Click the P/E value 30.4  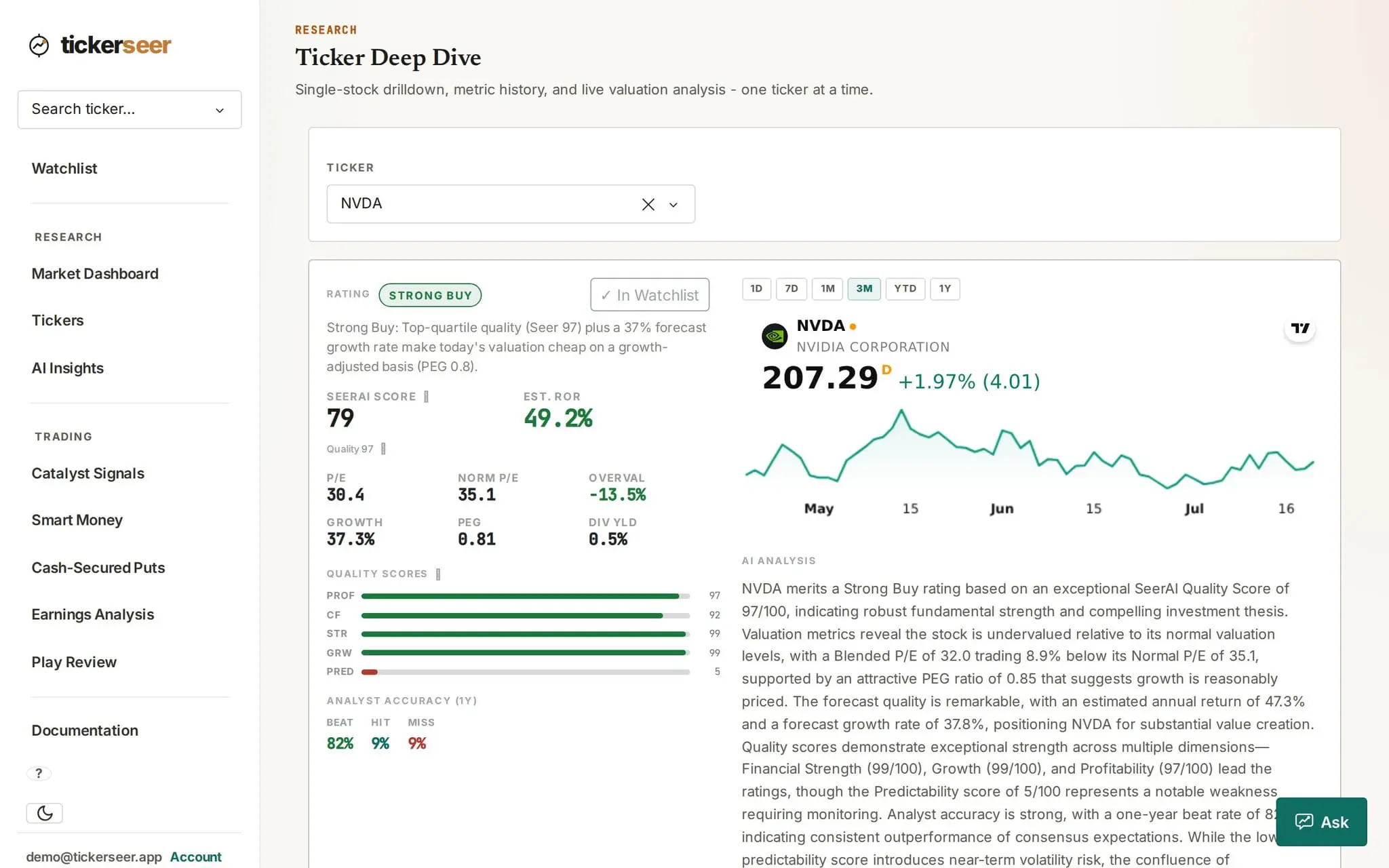coord(345,495)
